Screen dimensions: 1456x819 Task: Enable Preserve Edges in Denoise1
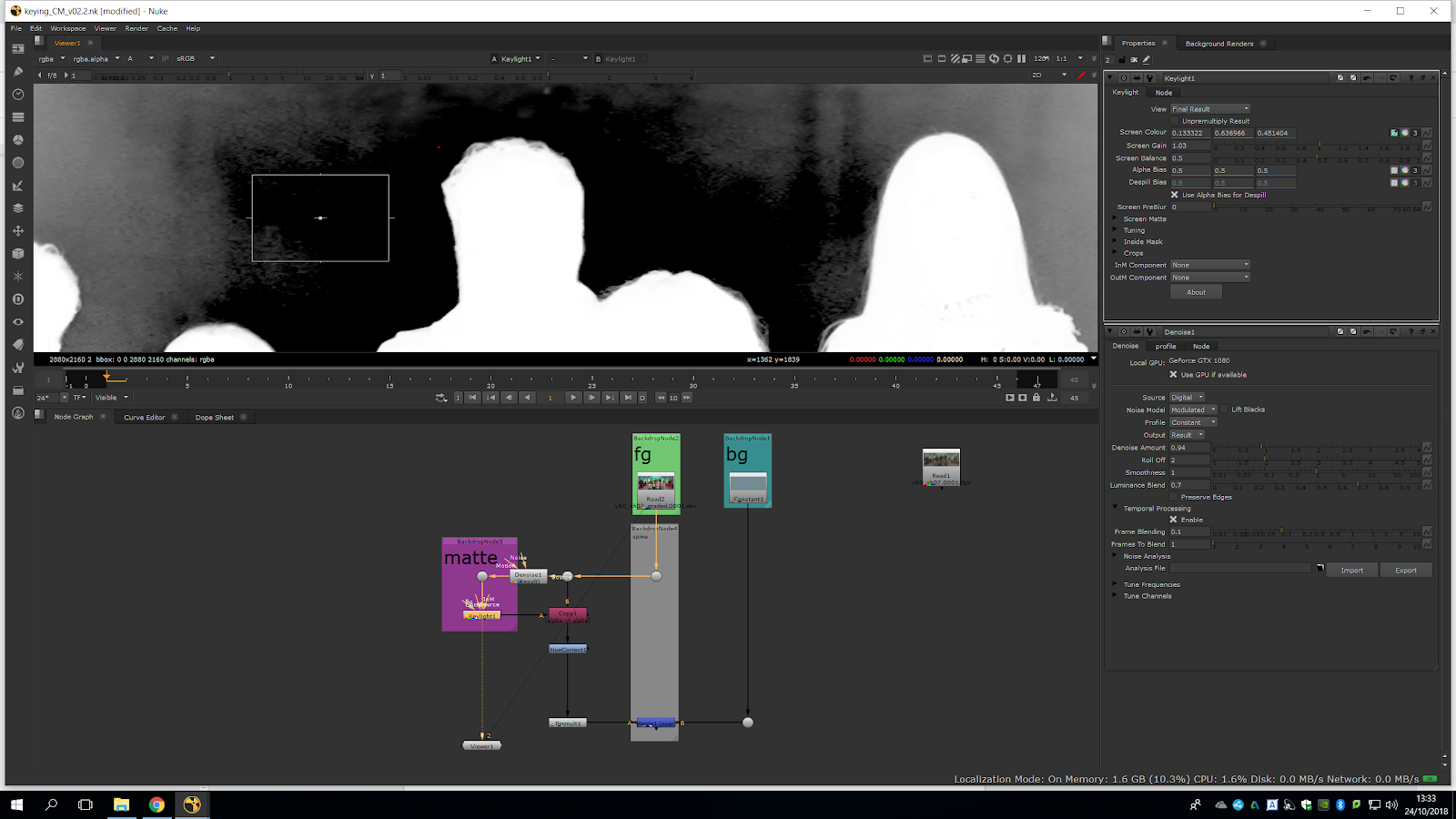(x=1174, y=497)
